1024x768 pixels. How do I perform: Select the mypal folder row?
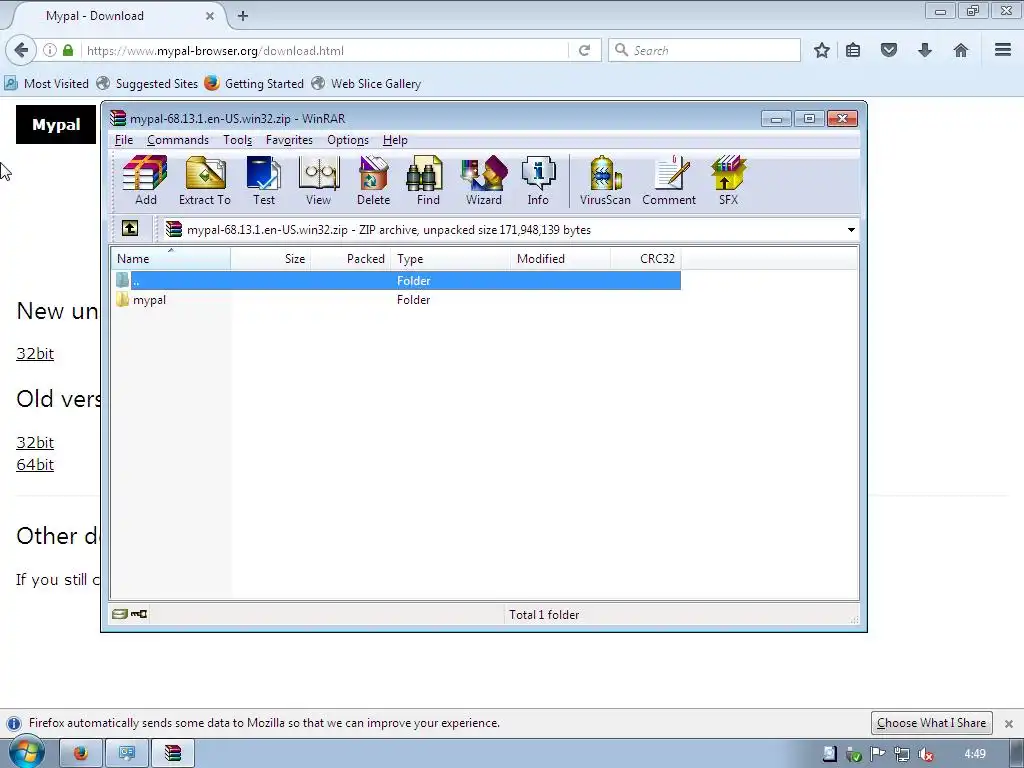pyautogui.click(x=396, y=300)
